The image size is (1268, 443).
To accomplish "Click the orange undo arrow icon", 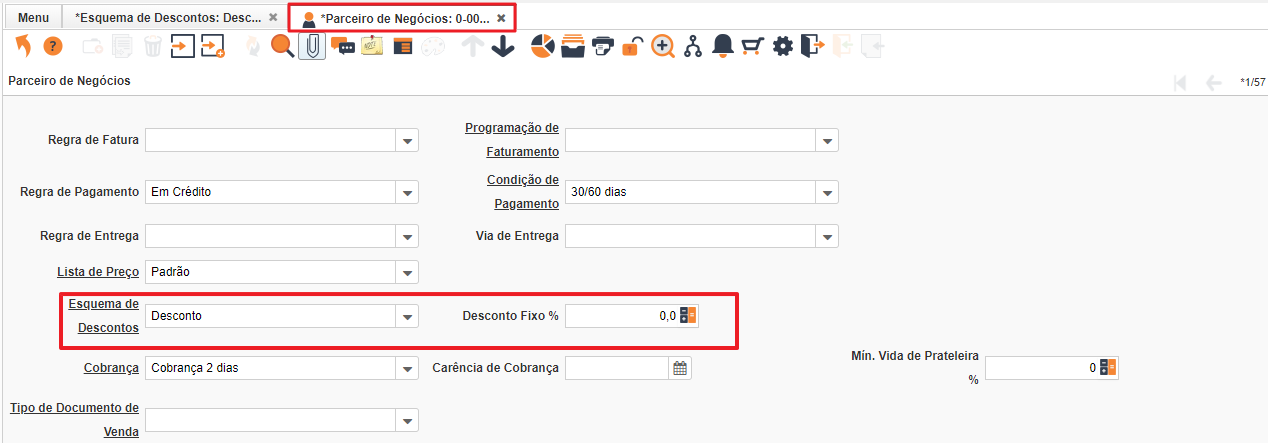I will 23,46.
